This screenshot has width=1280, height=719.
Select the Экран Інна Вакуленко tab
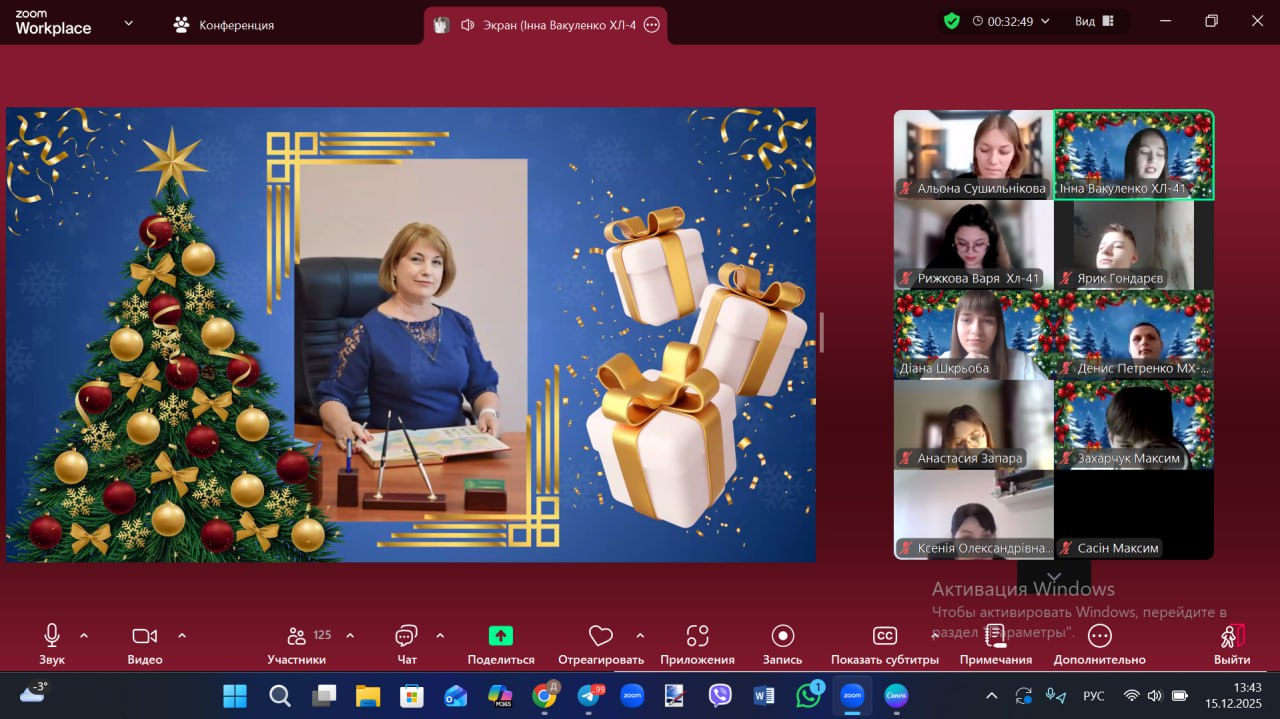pos(547,25)
